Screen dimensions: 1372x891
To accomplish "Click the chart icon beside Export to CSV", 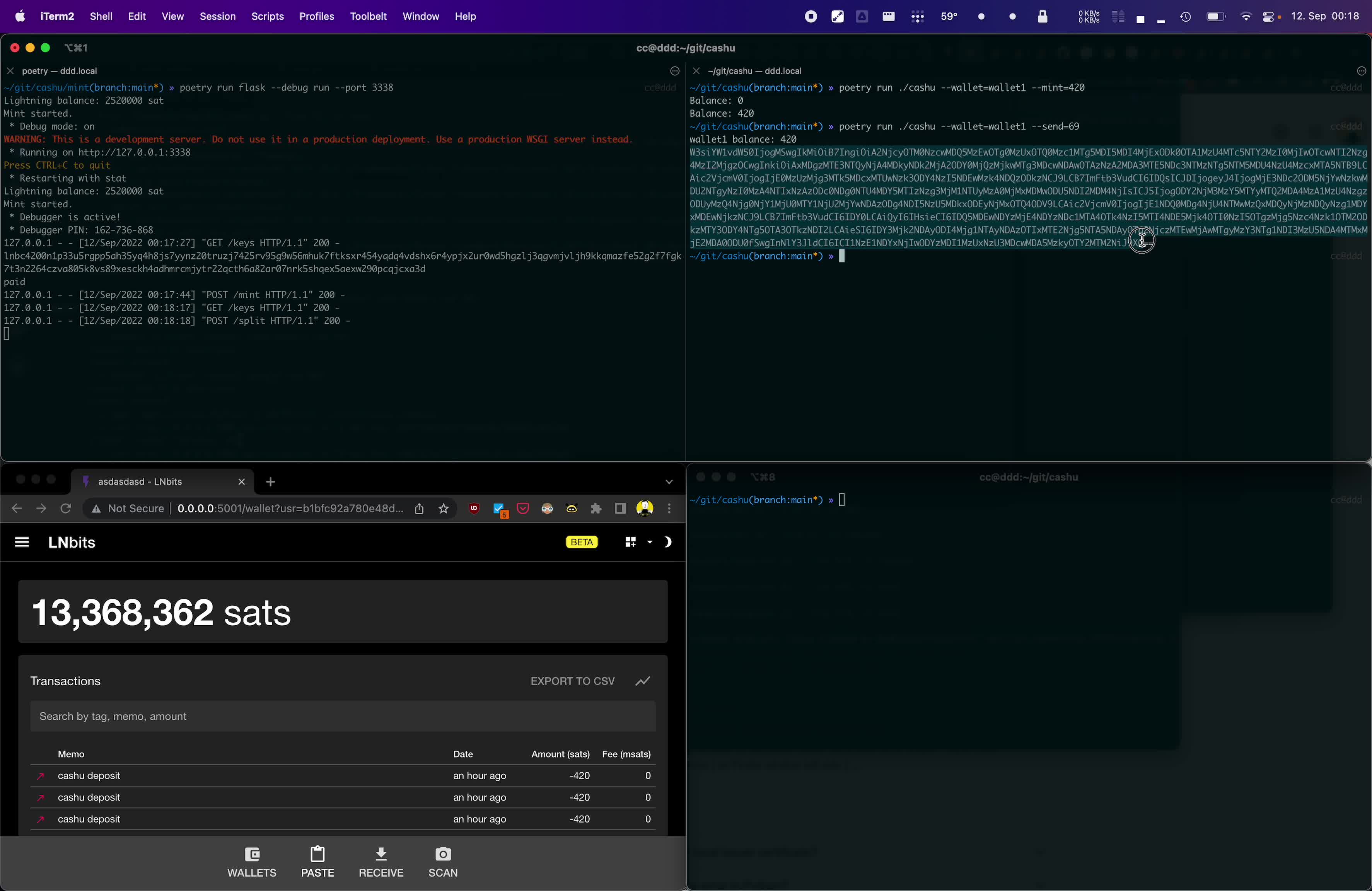I will click(642, 681).
